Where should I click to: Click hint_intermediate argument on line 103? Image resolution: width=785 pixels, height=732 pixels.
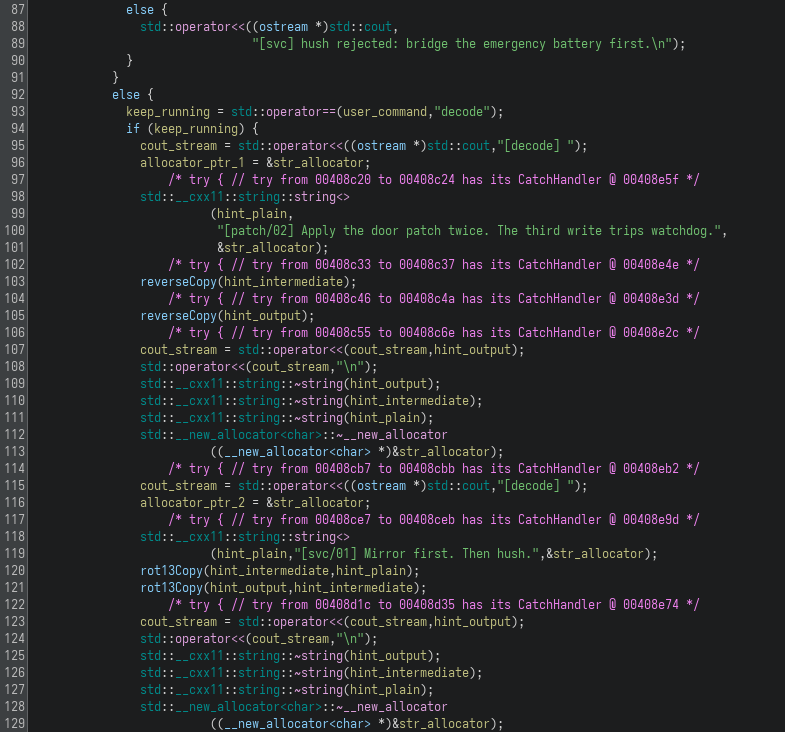tap(283, 281)
